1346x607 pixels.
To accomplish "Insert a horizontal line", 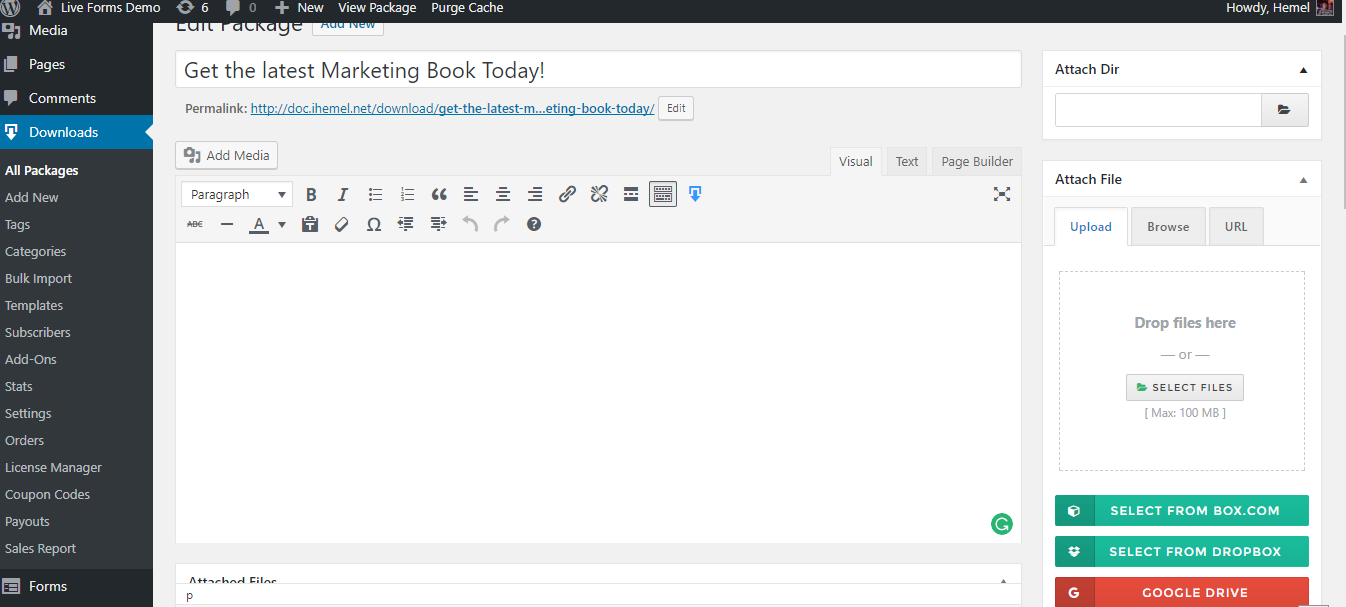I will pyautogui.click(x=227, y=225).
